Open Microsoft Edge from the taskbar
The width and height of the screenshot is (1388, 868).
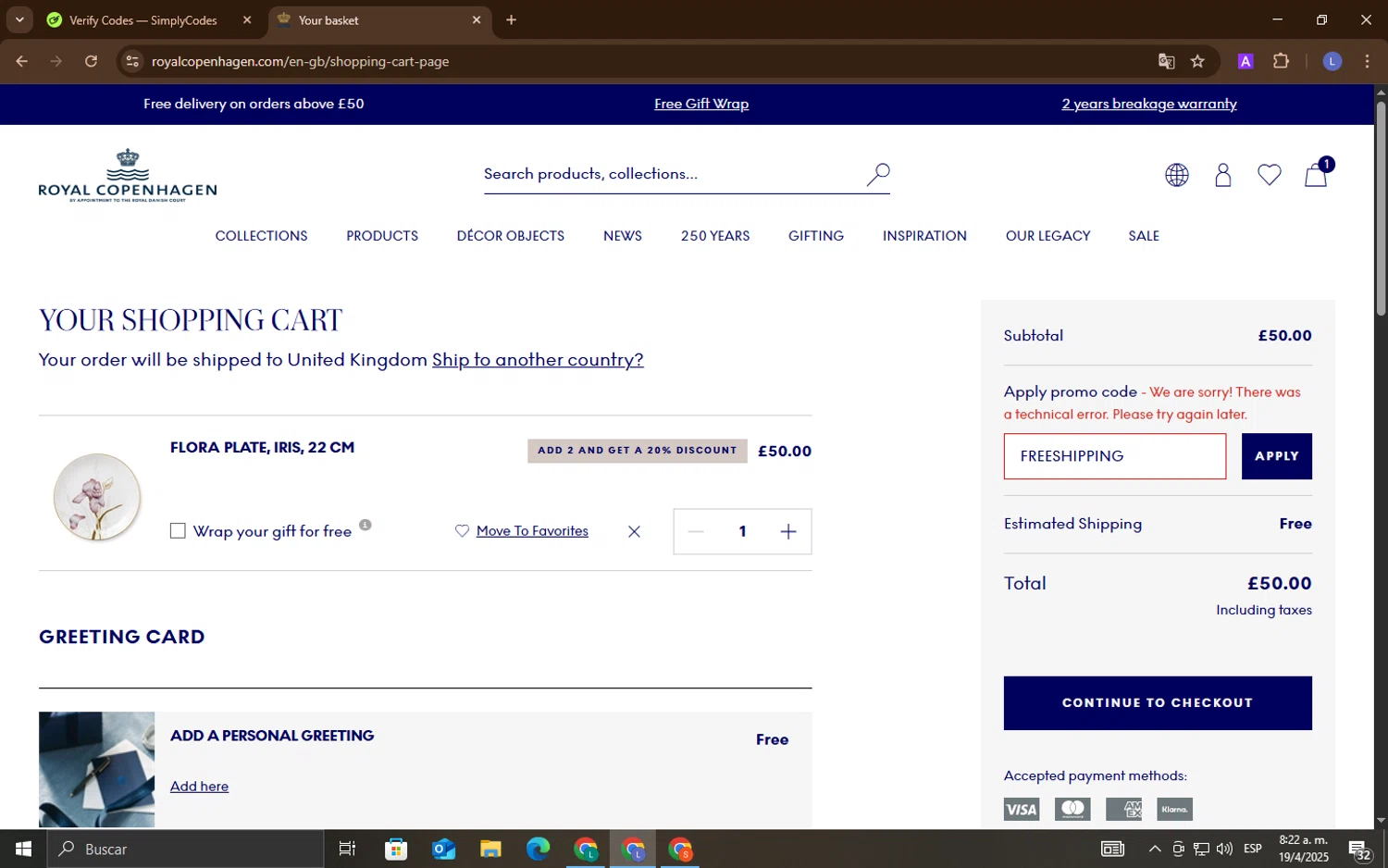[x=538, y=849]
